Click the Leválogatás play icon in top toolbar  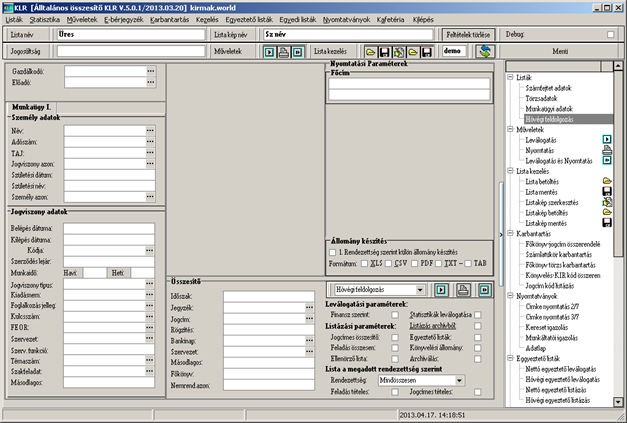point(270,52)
